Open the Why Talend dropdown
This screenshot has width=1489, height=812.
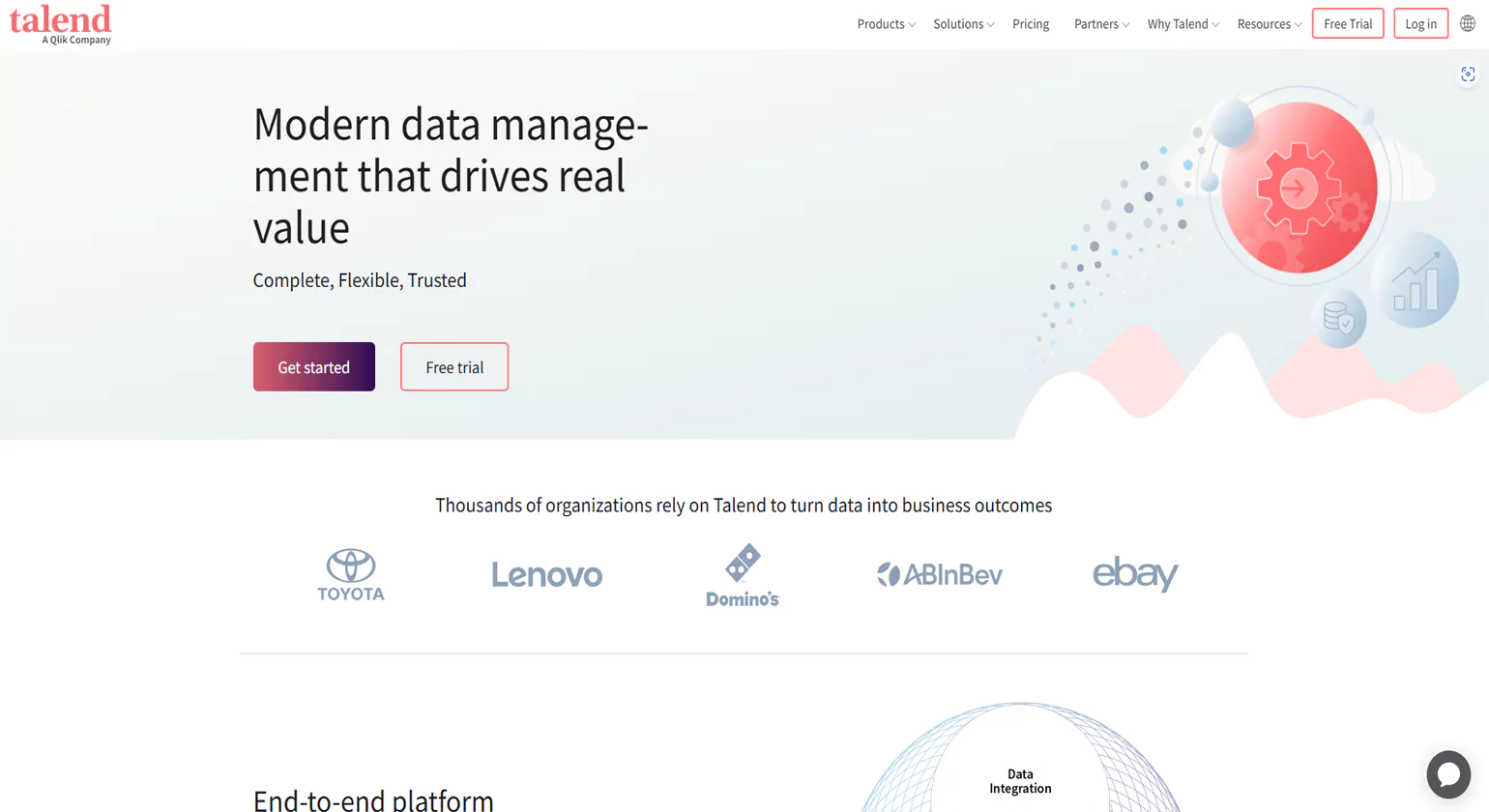(x=1182, y=23)
